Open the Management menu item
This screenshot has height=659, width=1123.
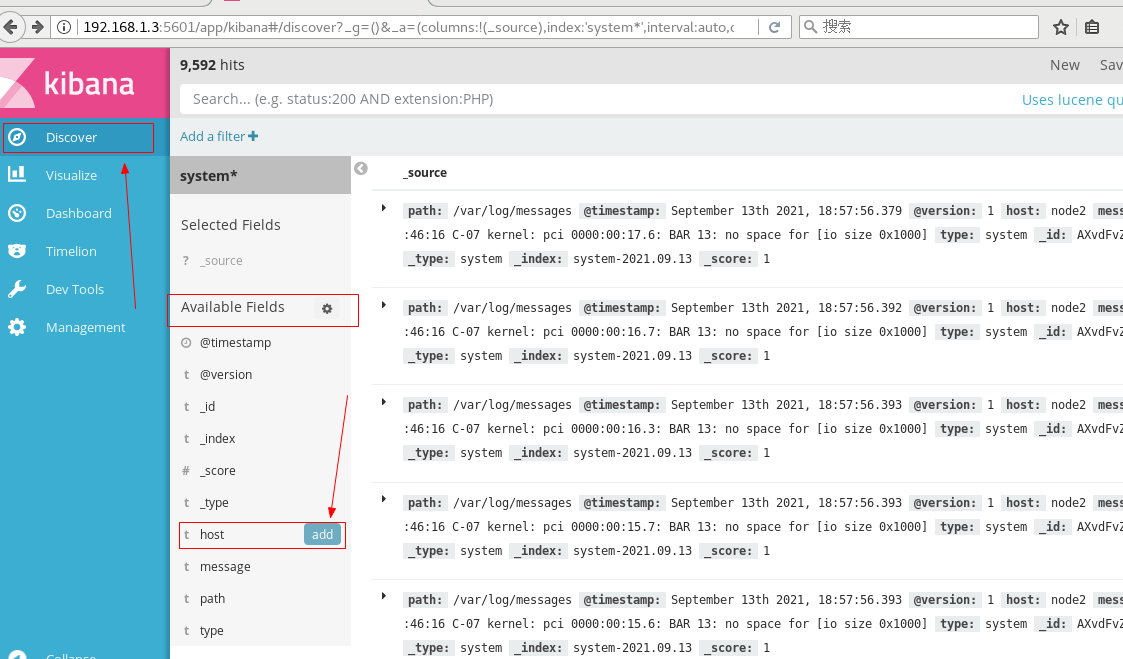(x=85, y=327)
